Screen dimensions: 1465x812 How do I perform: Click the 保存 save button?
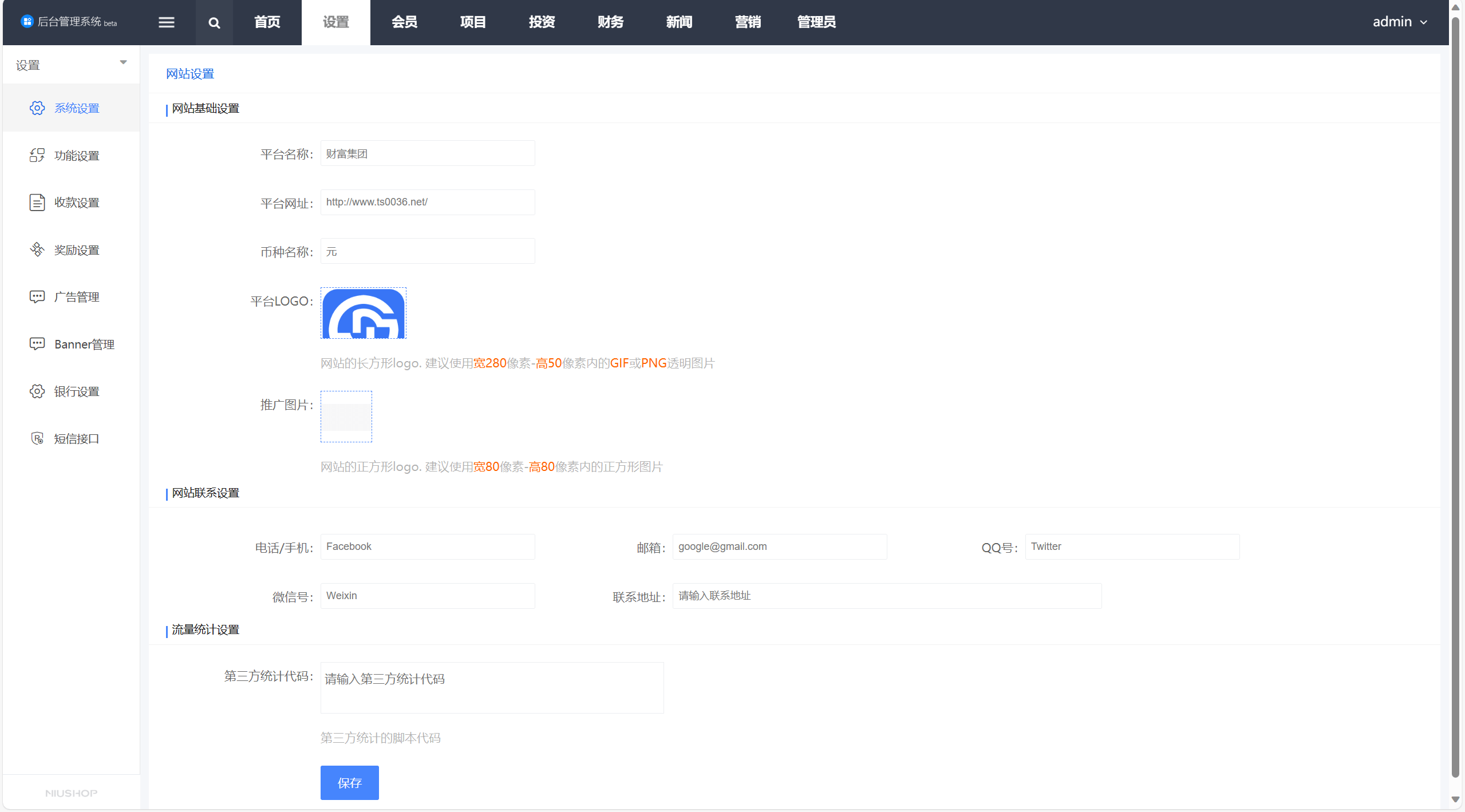tap(349, 782)
